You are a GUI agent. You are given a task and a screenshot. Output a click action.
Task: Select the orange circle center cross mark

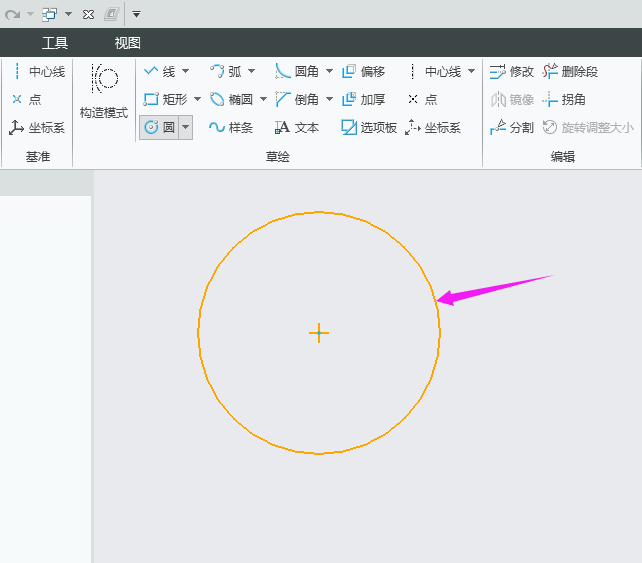tap(319, 333)
